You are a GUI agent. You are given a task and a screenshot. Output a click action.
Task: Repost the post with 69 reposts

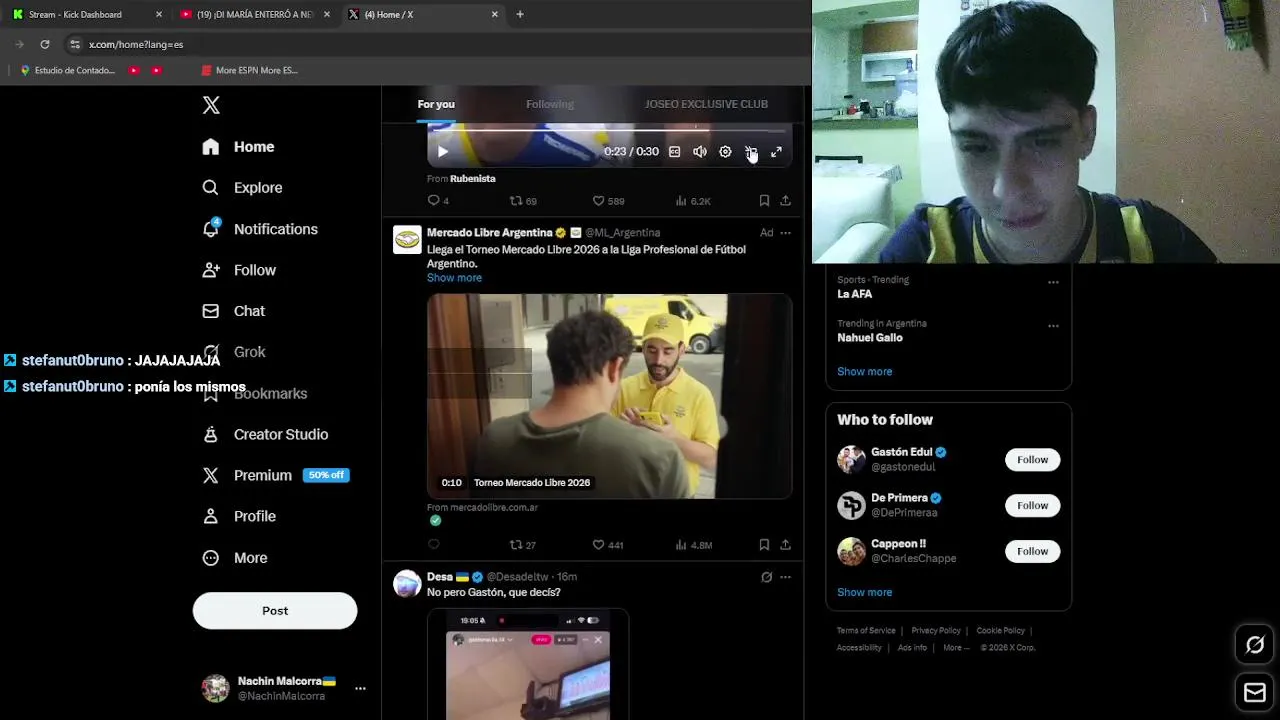pyautogui.click(x=522, y=201)
